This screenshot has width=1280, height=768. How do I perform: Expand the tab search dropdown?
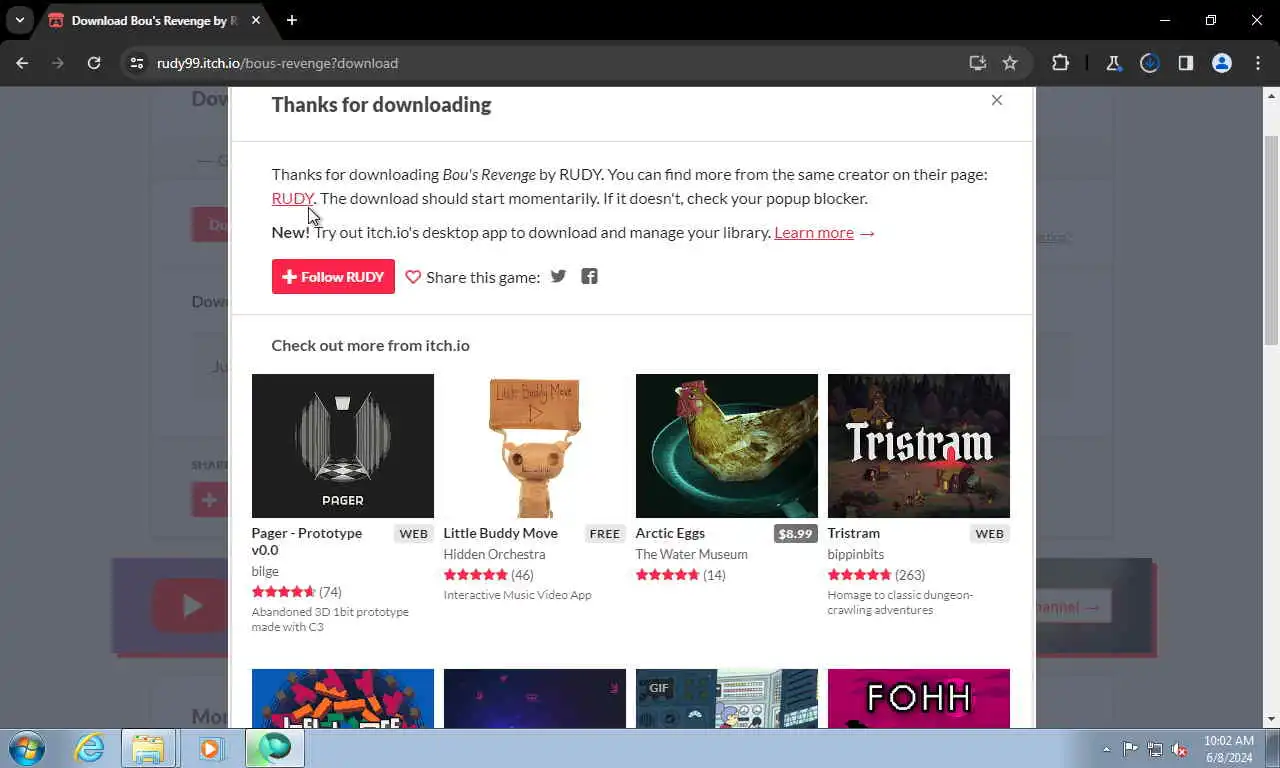(x=19, y=20)
